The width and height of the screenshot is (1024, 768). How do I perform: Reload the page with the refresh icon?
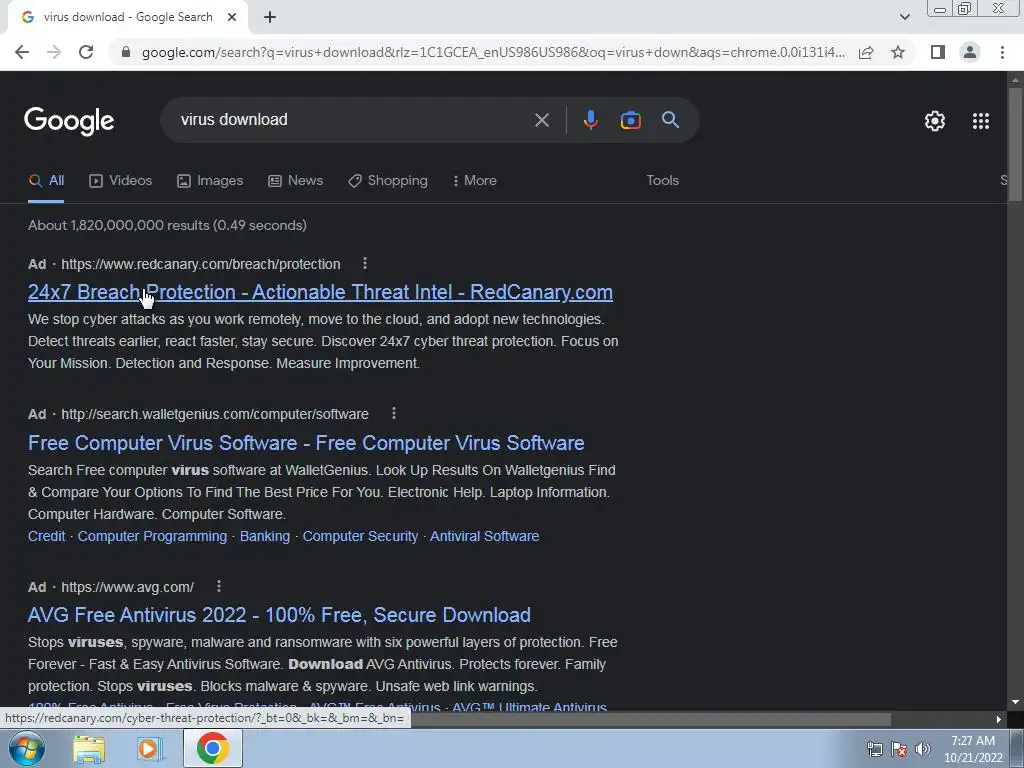(86, 52)
